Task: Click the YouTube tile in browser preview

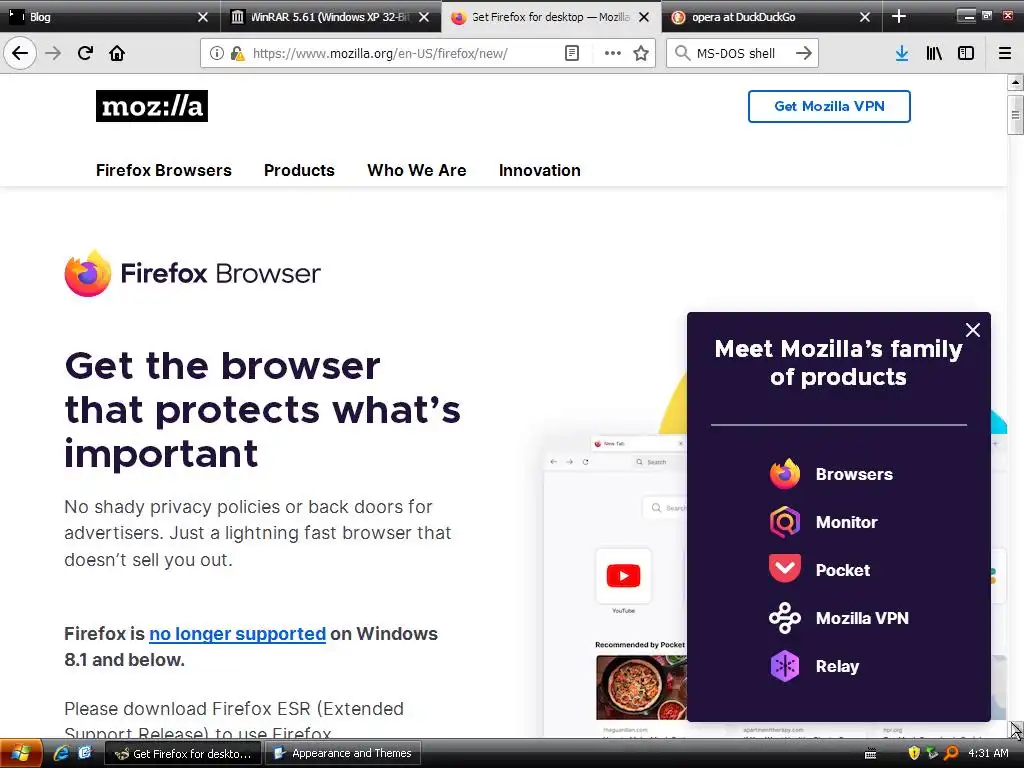Action: 623,577
